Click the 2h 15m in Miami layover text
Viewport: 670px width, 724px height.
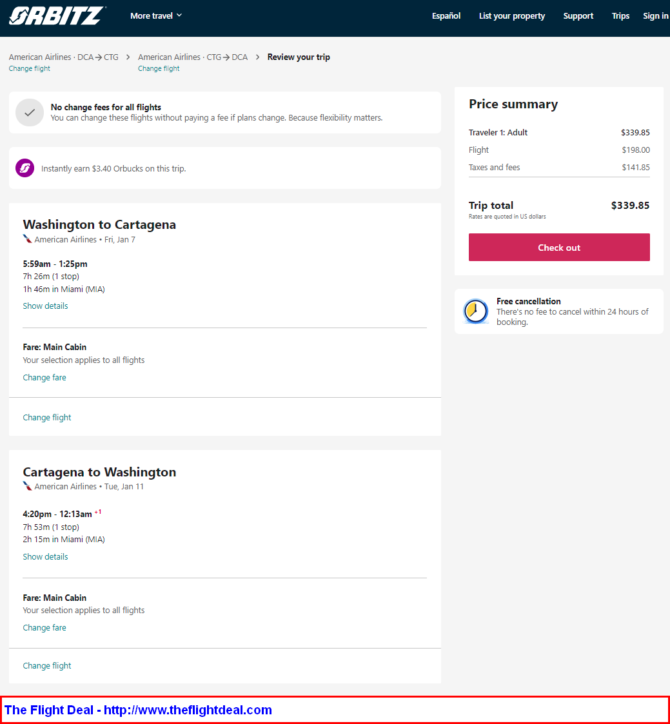(64, 539)
